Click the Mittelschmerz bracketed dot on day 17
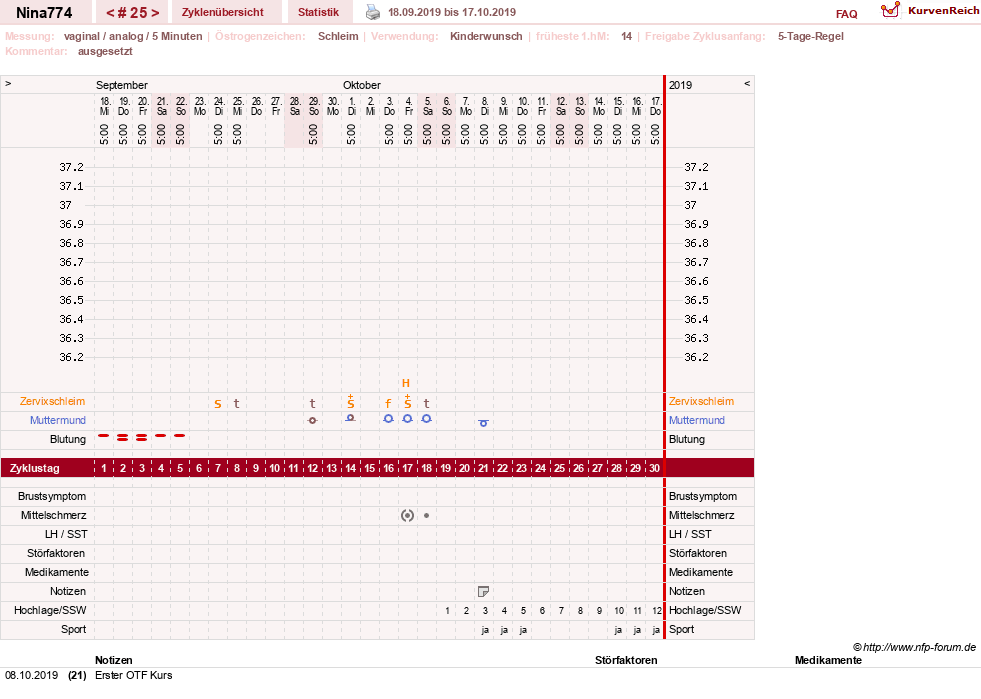Viewport: 981px width, 699px height. tap(407, 516)
